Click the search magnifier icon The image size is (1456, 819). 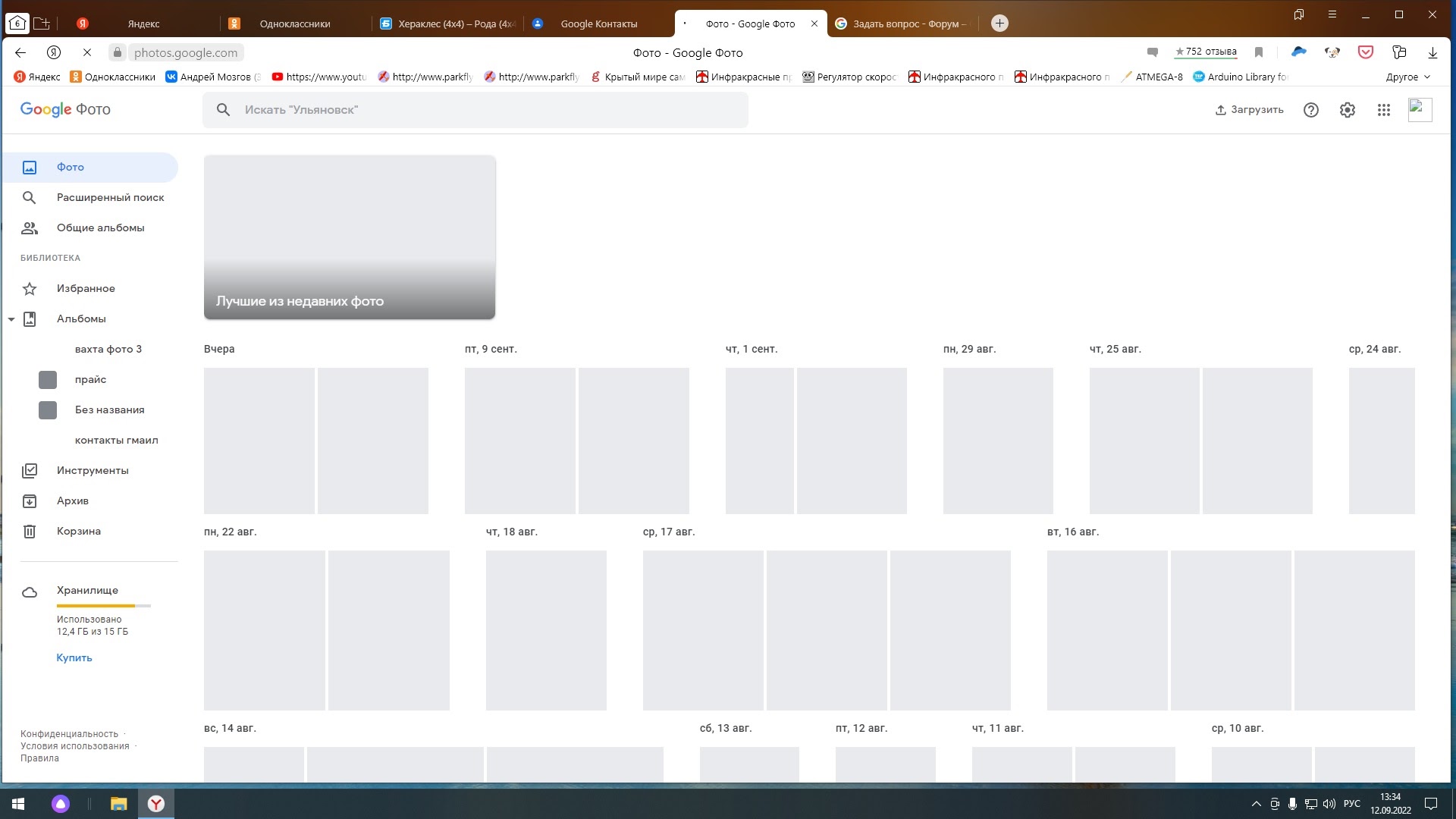click(x=223, y=110)
